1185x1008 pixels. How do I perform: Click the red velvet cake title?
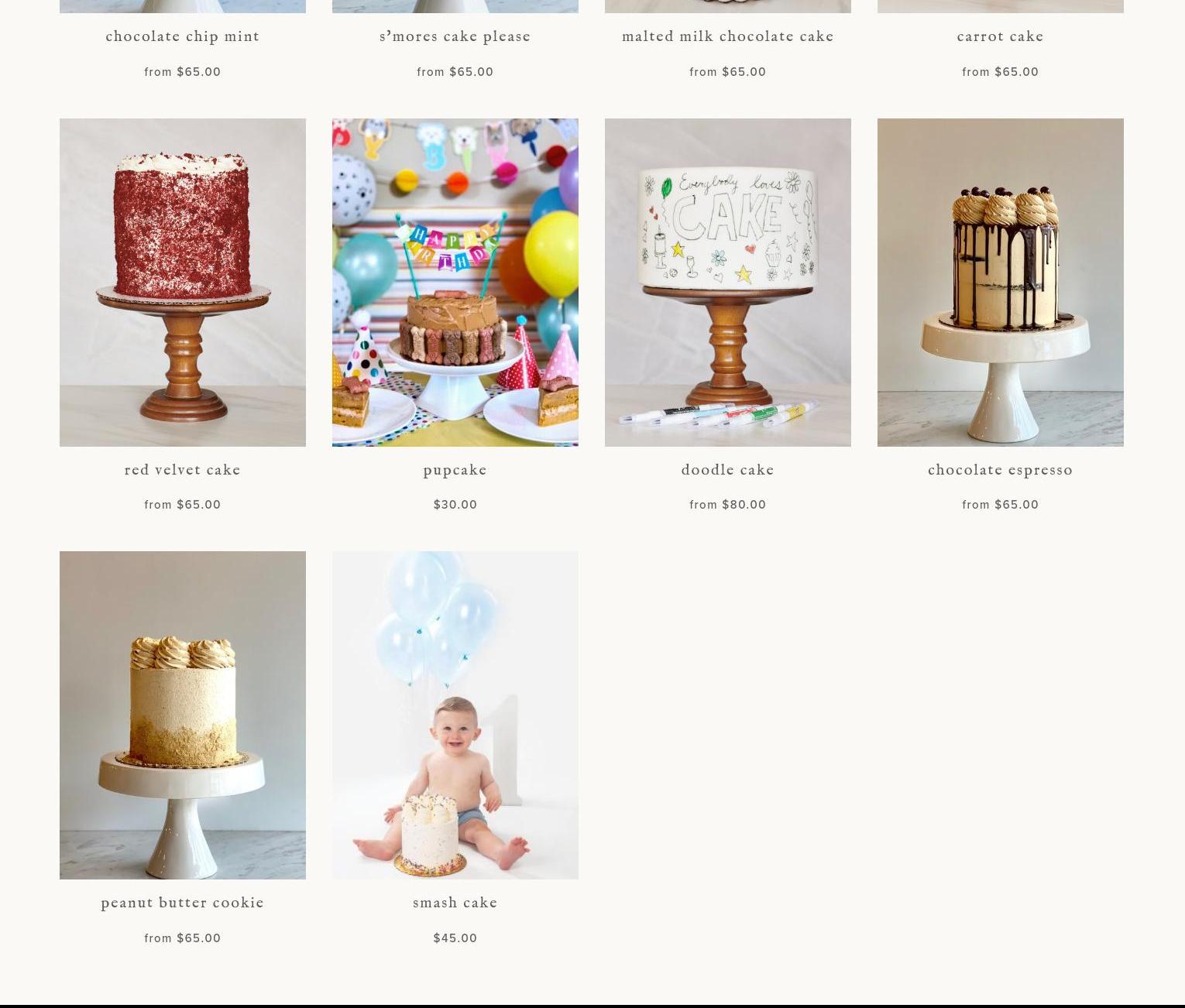(183, 470)
